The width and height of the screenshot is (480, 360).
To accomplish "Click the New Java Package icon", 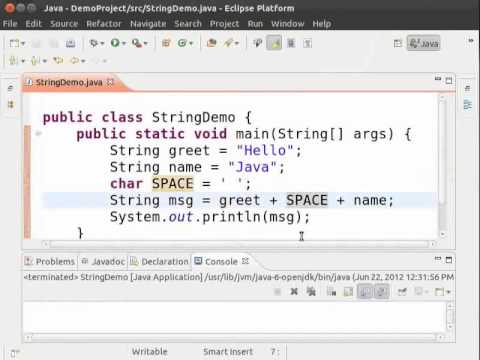I will click(x=166, y=43).
